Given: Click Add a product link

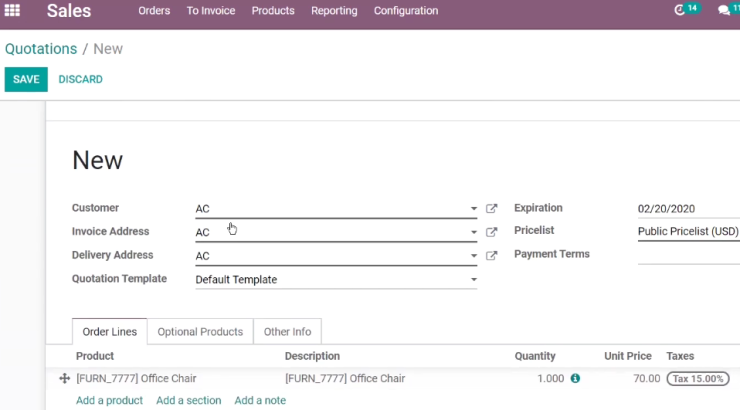Looking at the screenshot, I should tap(109, 400).
